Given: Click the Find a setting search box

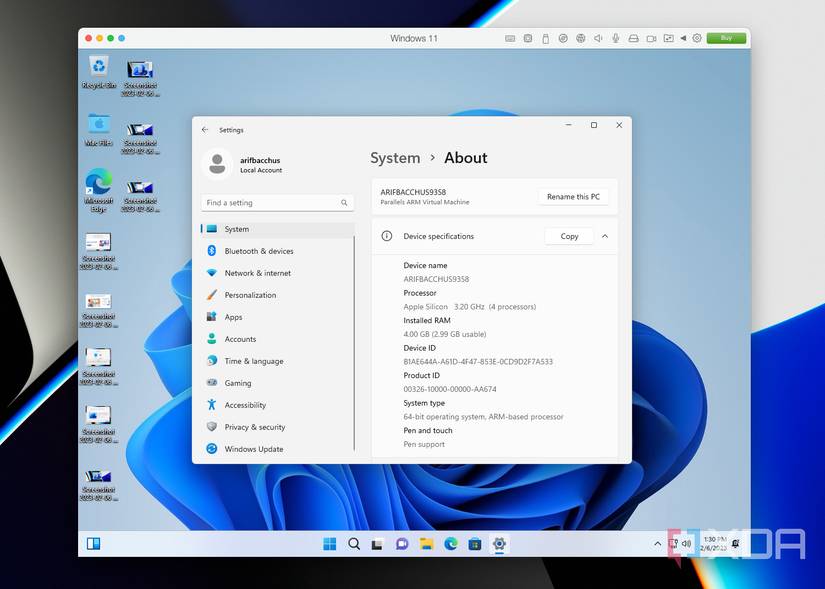Looking at the screenshot, I should click(277, 202).
